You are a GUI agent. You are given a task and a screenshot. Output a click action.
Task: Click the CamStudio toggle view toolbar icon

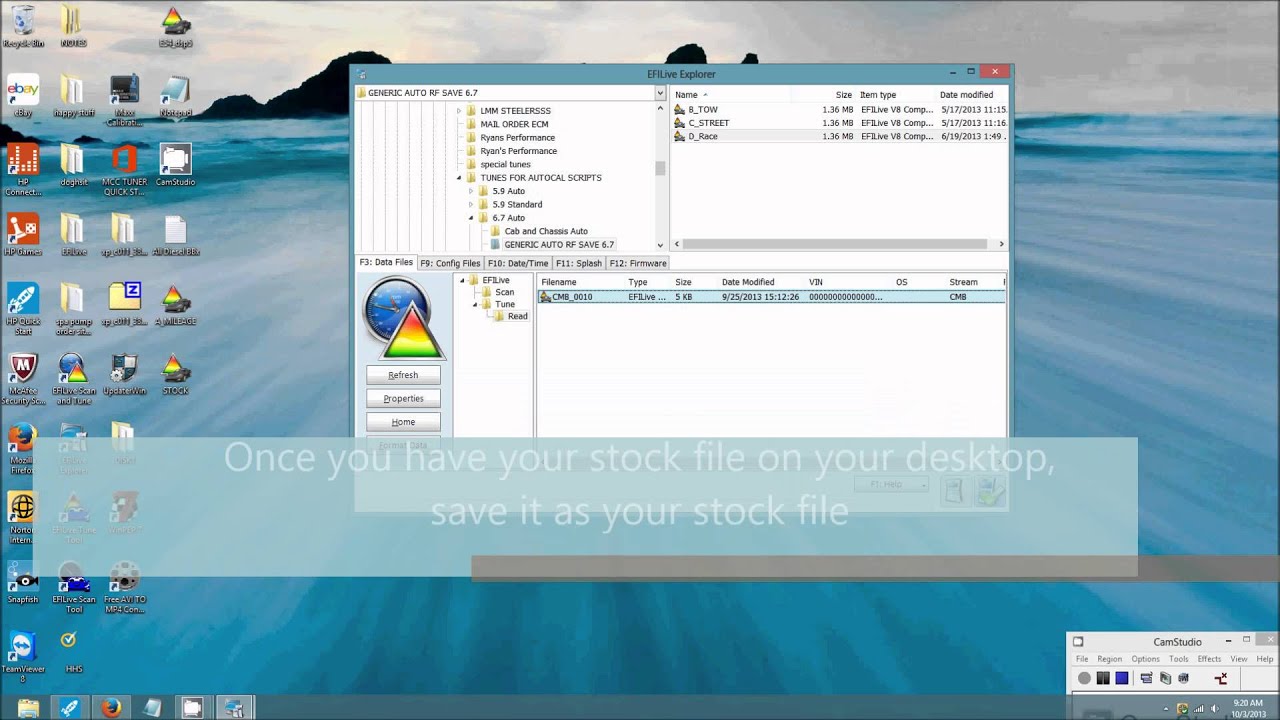coord(1146,678)
